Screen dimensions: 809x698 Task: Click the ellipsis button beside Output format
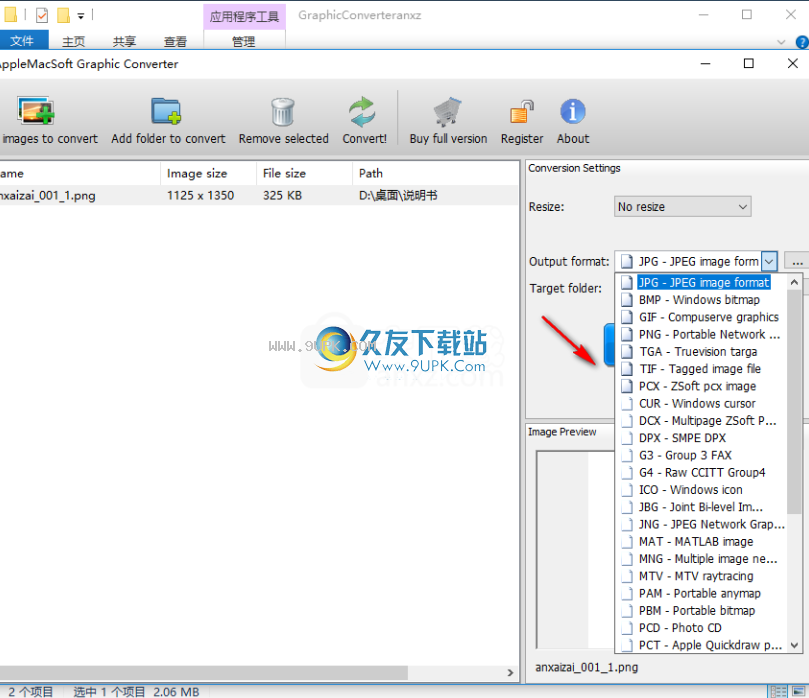[x=797, y=261]
